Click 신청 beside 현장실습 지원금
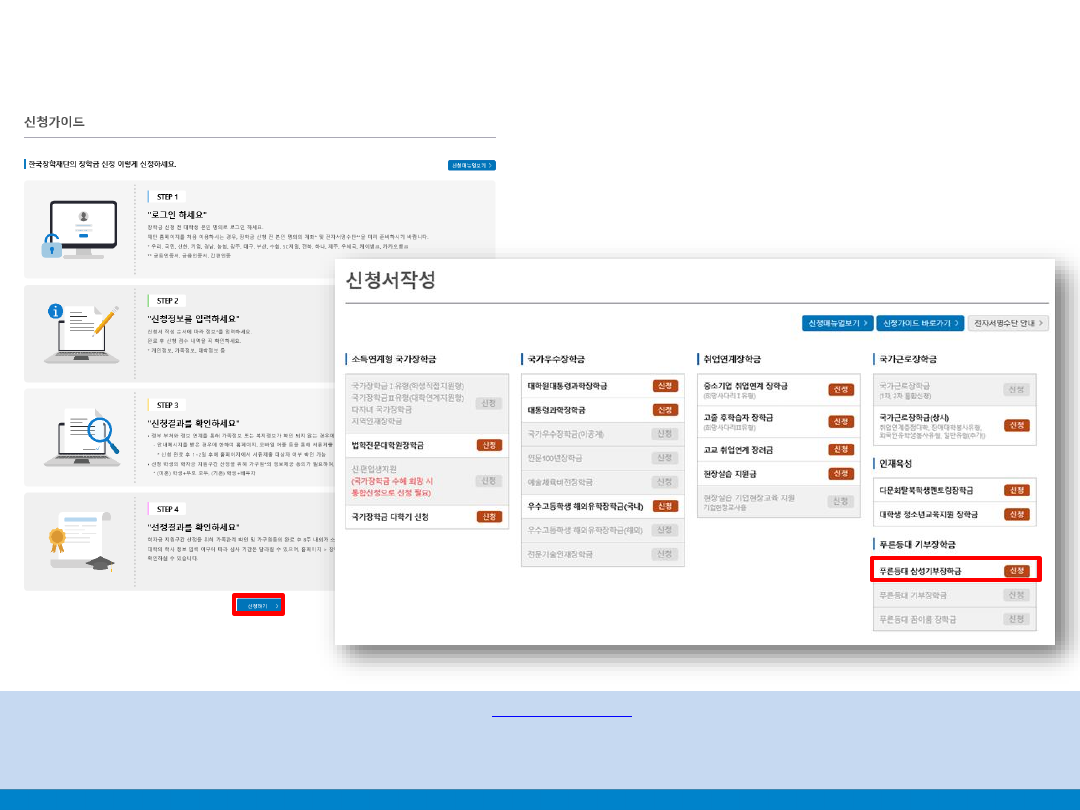The image size is (1080, 810). pos(840,474)
